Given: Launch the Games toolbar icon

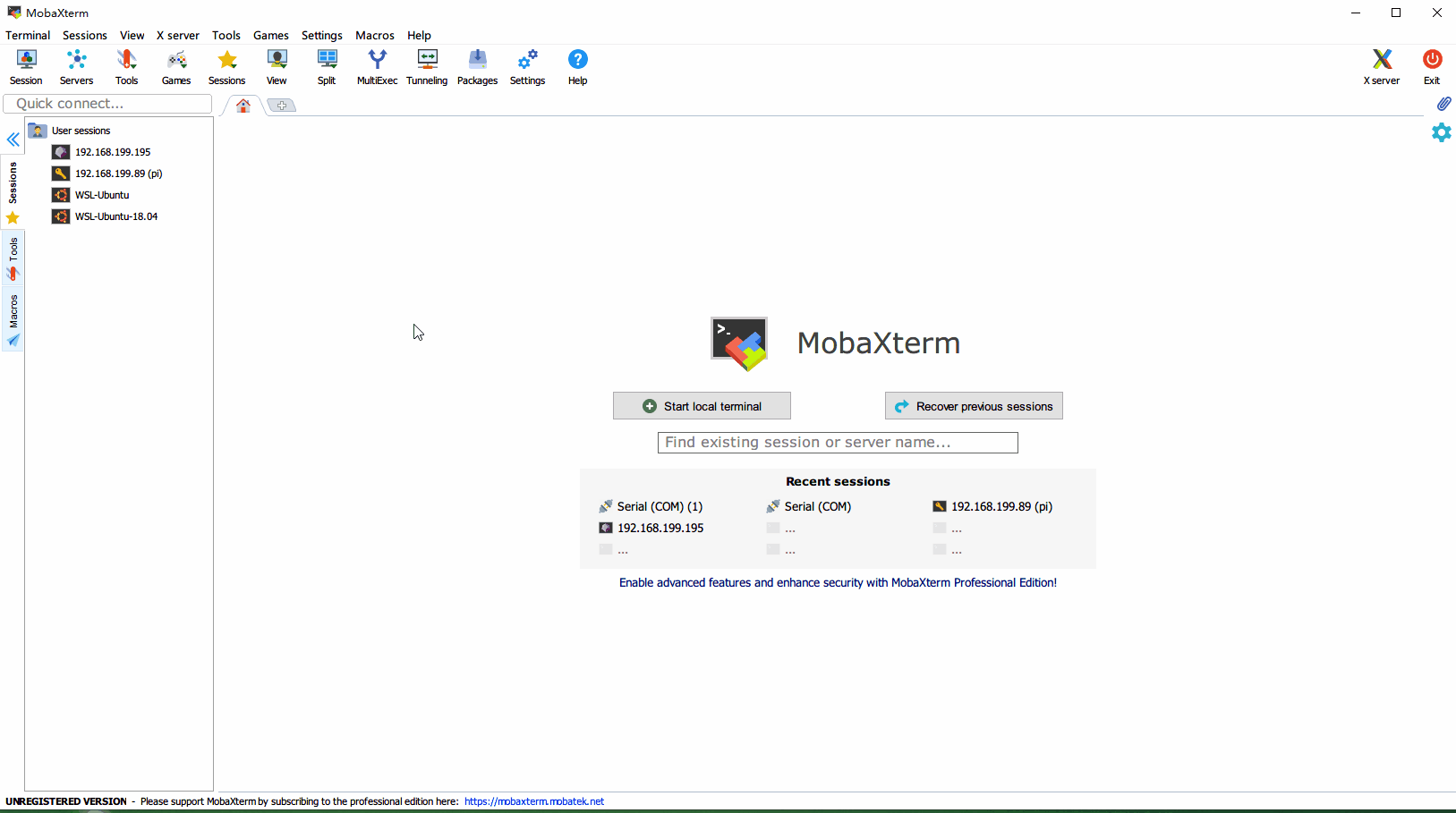Looking at the screenshot, I should [176, 68].
